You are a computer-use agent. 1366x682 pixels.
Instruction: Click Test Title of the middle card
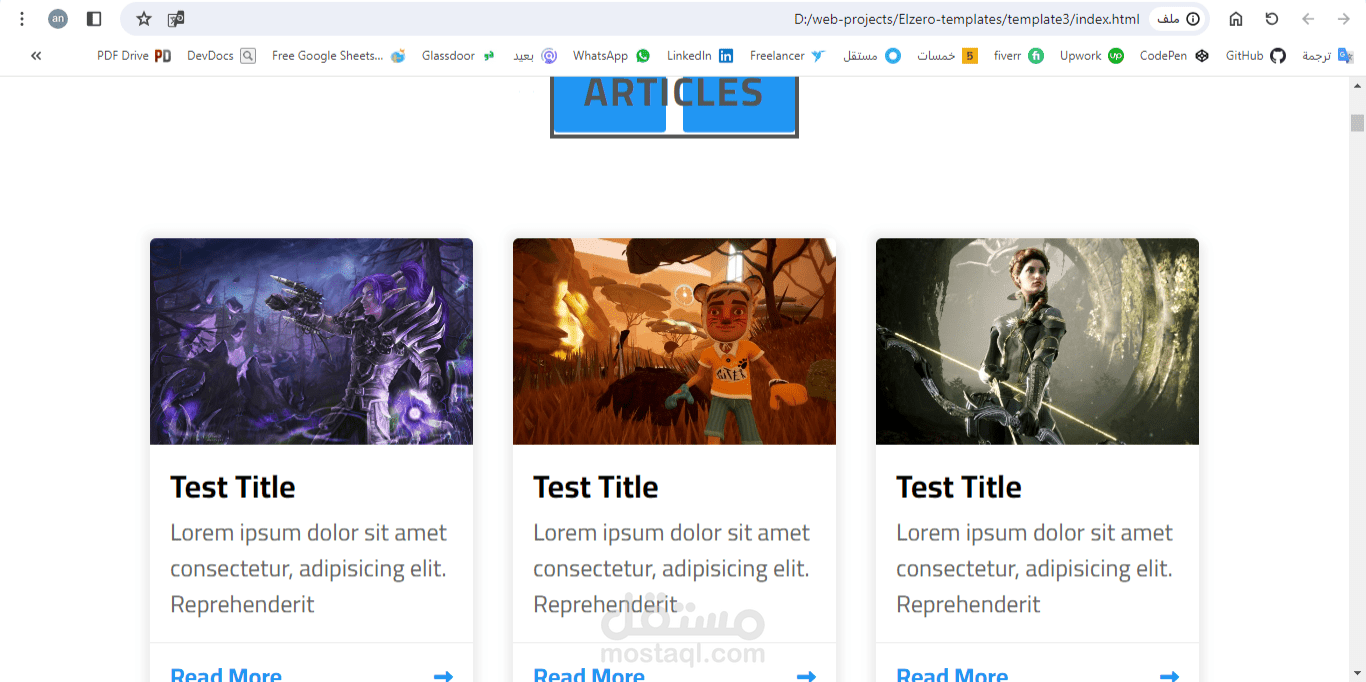(x=596, y=487)
